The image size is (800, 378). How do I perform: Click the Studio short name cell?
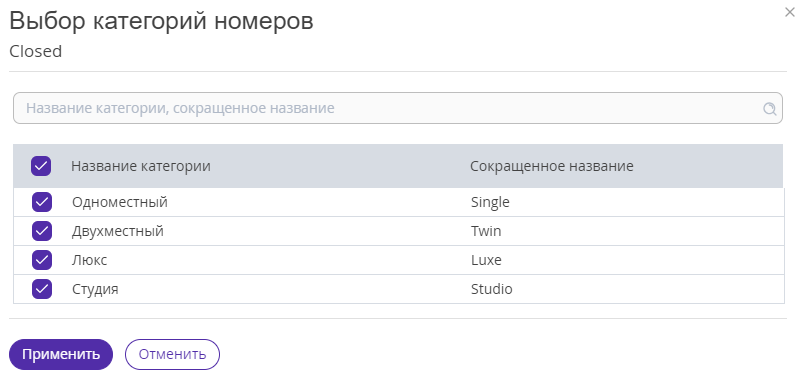tap(492, 290)
